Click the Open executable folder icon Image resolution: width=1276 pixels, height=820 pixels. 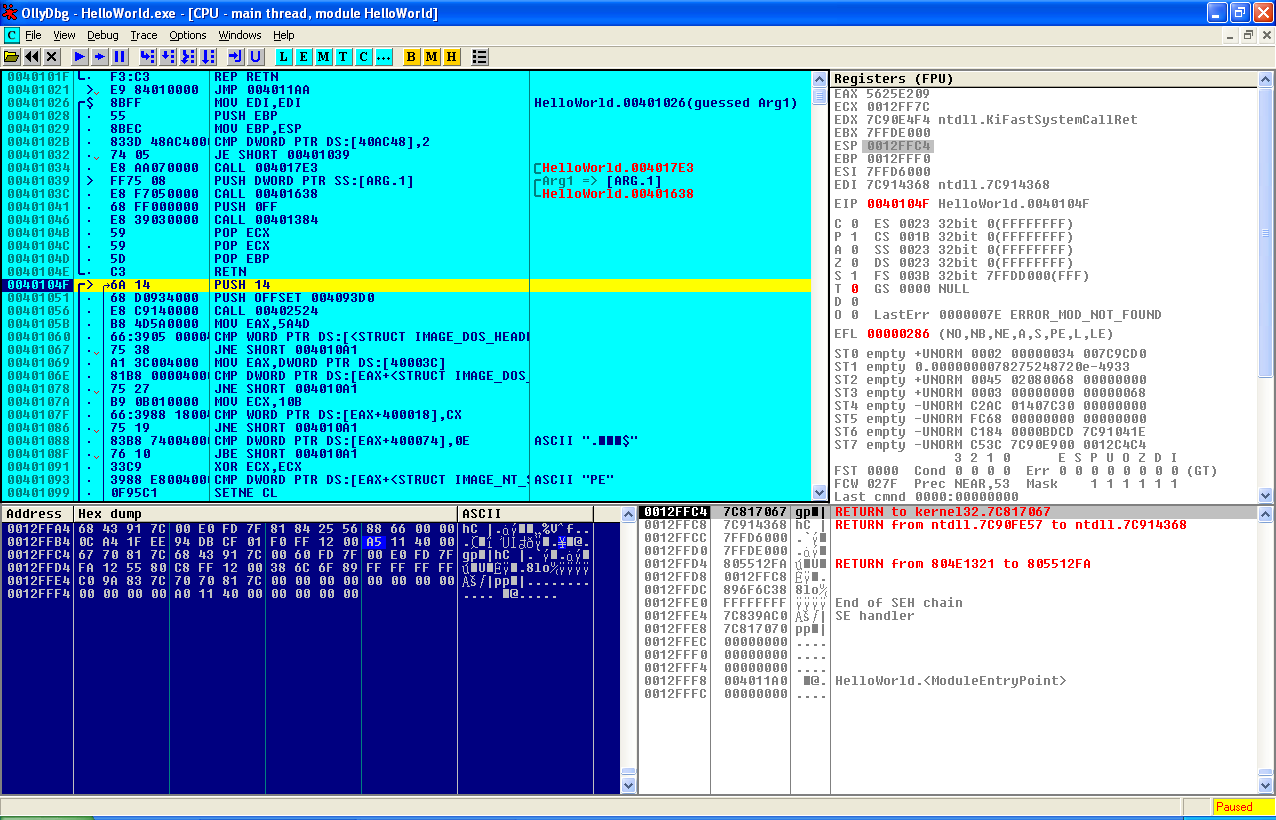[12, 57]
